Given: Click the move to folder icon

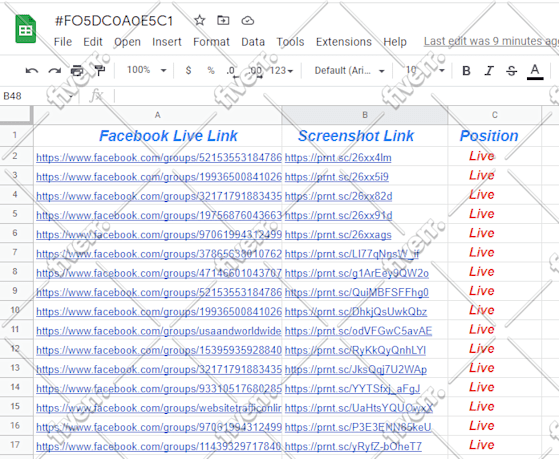Looking at the screenshot, I should (223, 20).
